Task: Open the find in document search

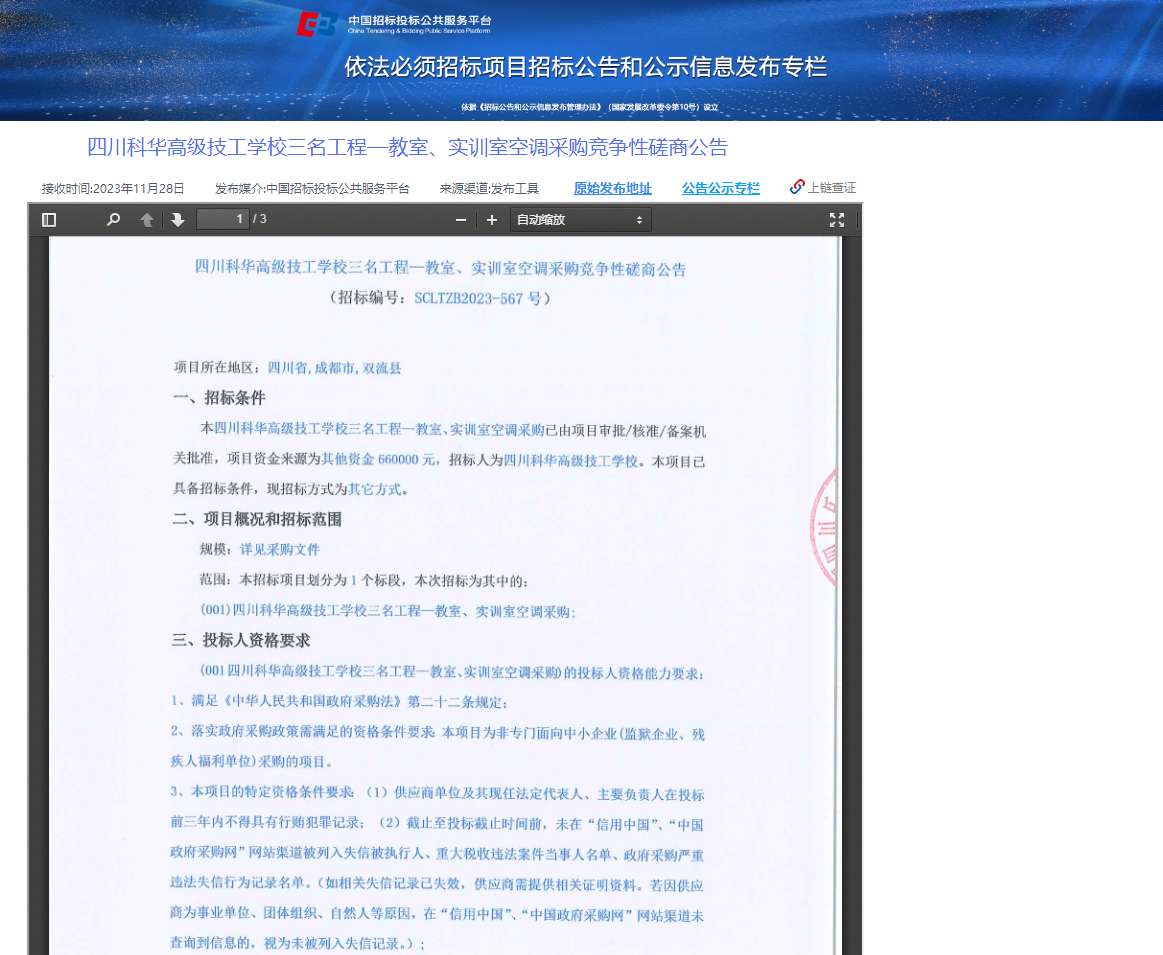Action: [113, 219]
